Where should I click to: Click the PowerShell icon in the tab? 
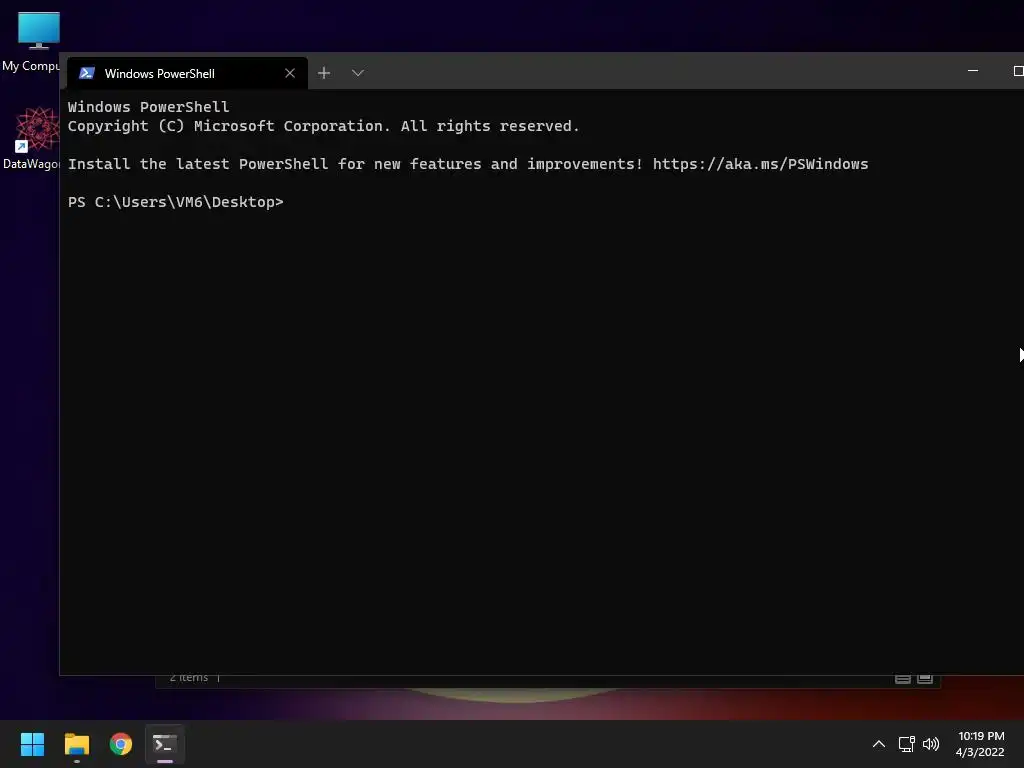87,73
